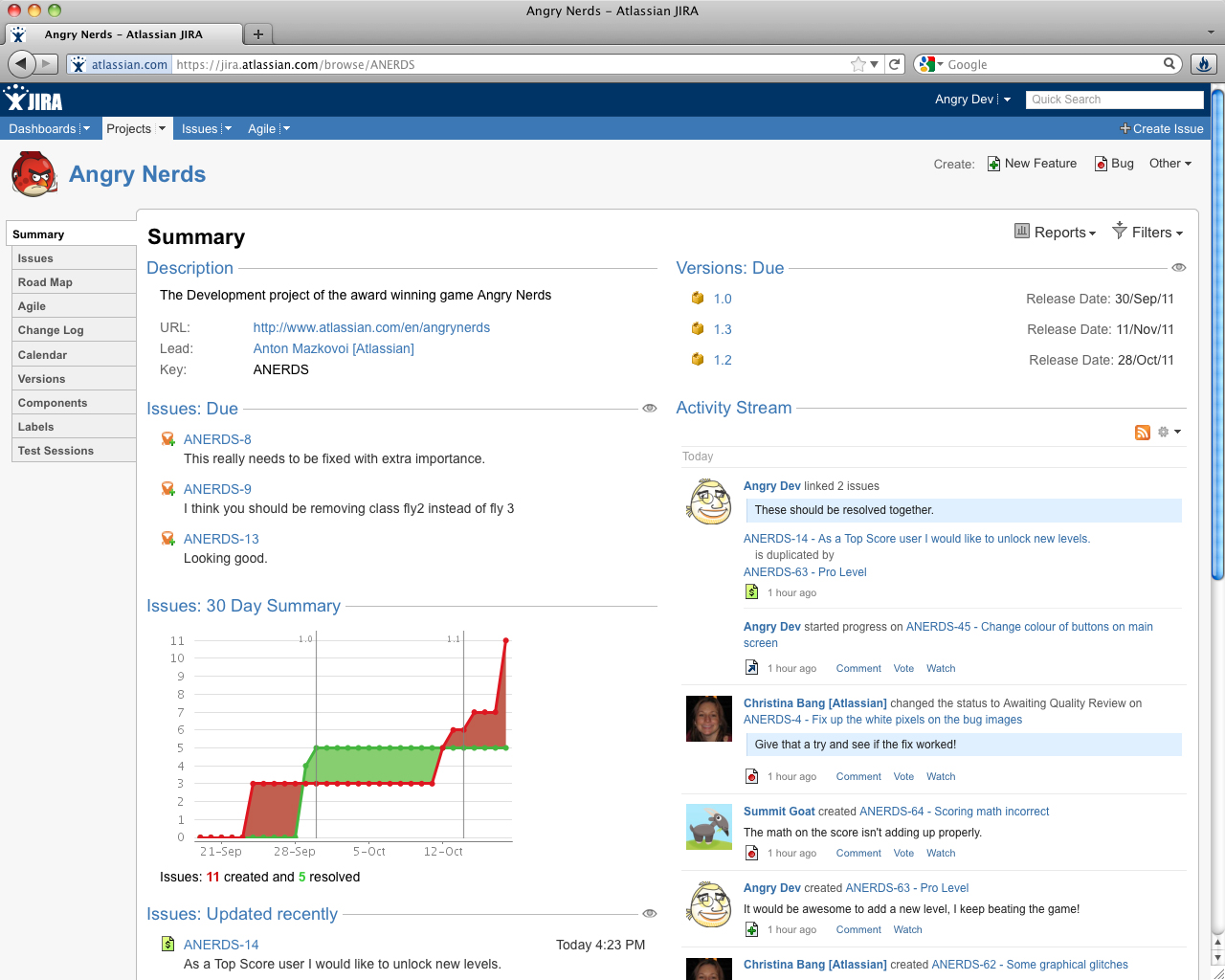Open the ANERDS-8 issue link
The height and width of the screenshot is (980, 1225).
click(217, 439)
